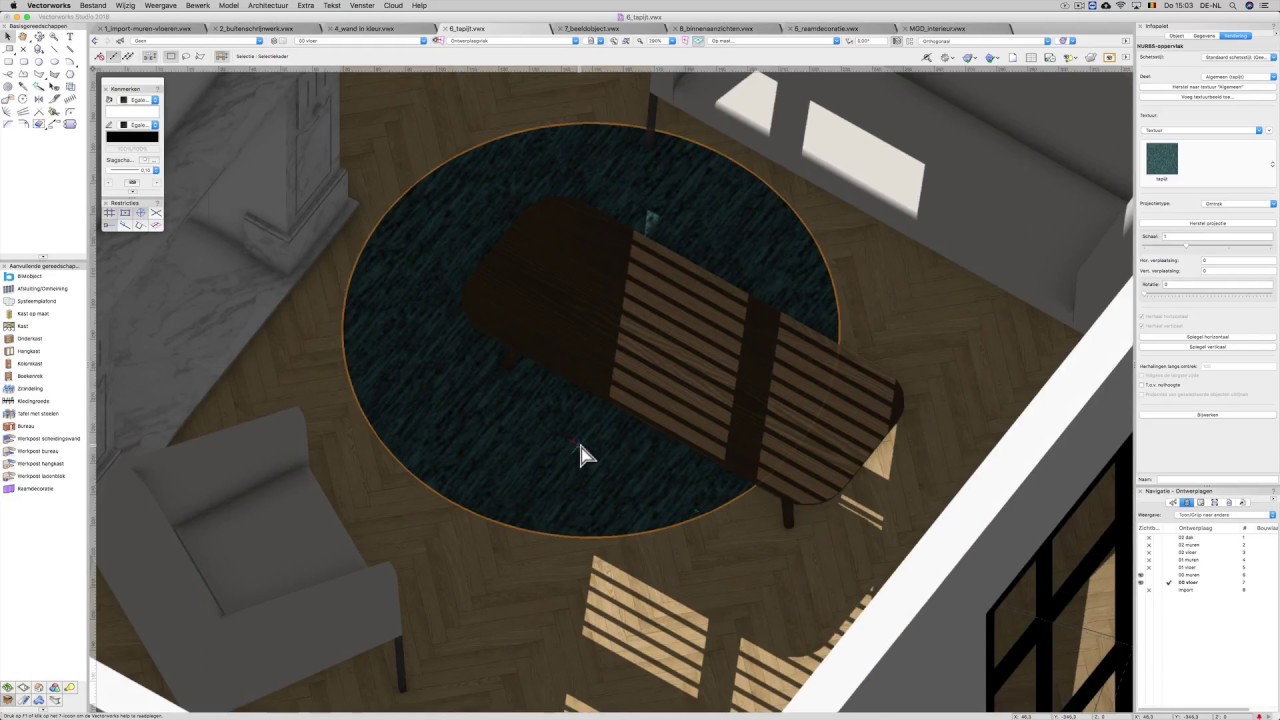Select the Mirror tool icon
Screen dimensions: 1280x720
(38, 99)
